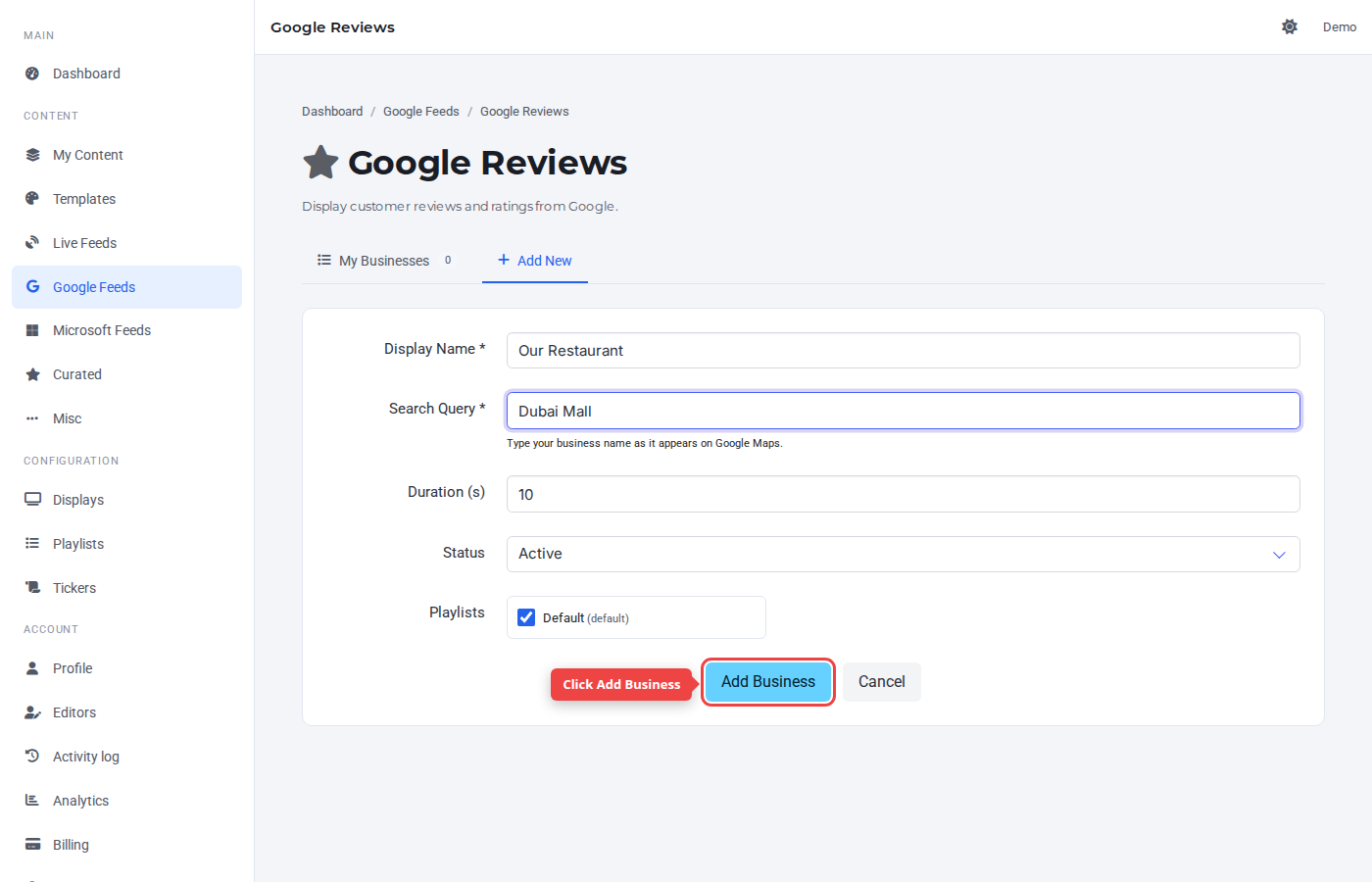The height and width of the screenshot is (882, 1372).
Task: Click the Microsoft Feeds windows icon
Action: 32,330
